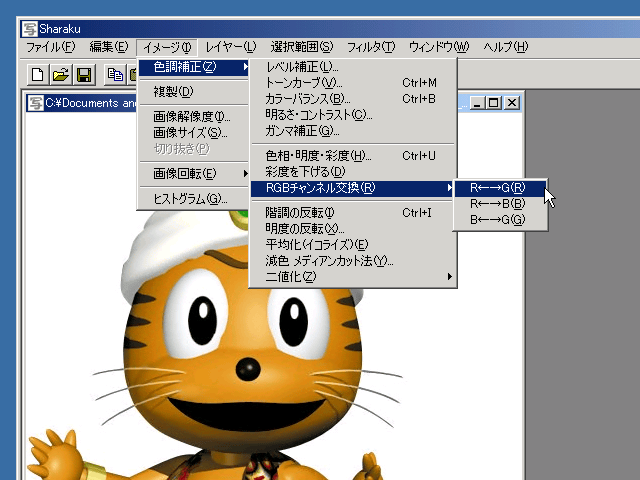The image size is (640, 480).
Task: Select 画像サイズ(S)... menu entry
Action: [193, 133]
